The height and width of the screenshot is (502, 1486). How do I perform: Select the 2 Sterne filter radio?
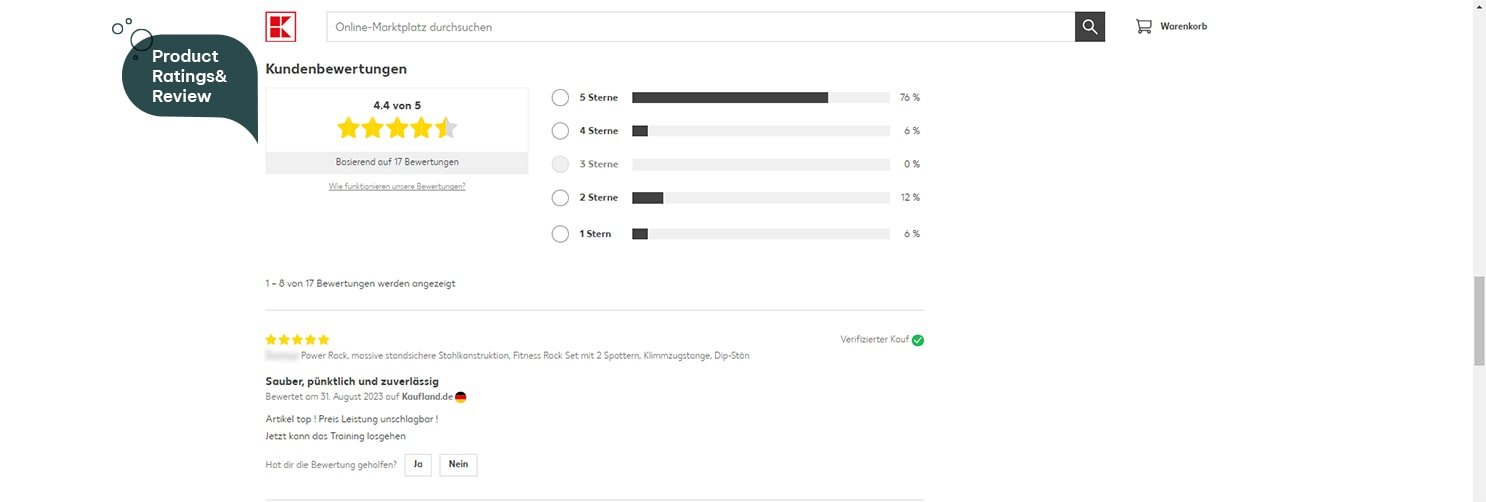[x=560, y=198]
